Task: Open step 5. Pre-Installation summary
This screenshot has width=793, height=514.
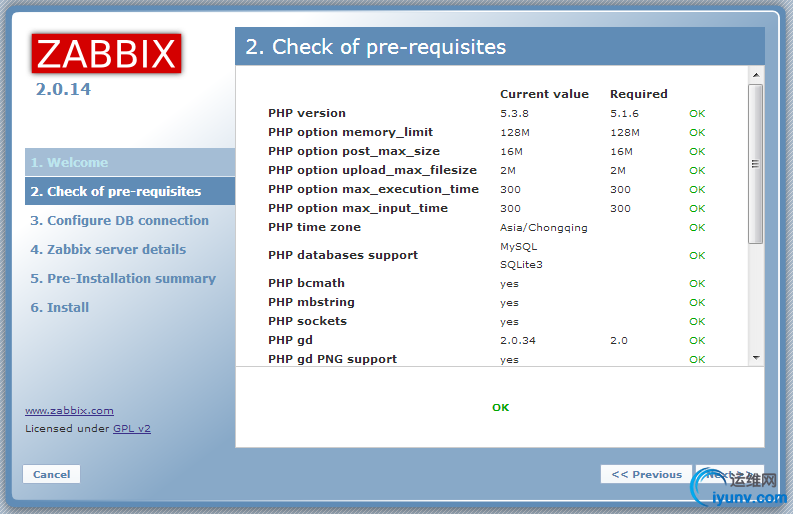Action: [123, 278]
